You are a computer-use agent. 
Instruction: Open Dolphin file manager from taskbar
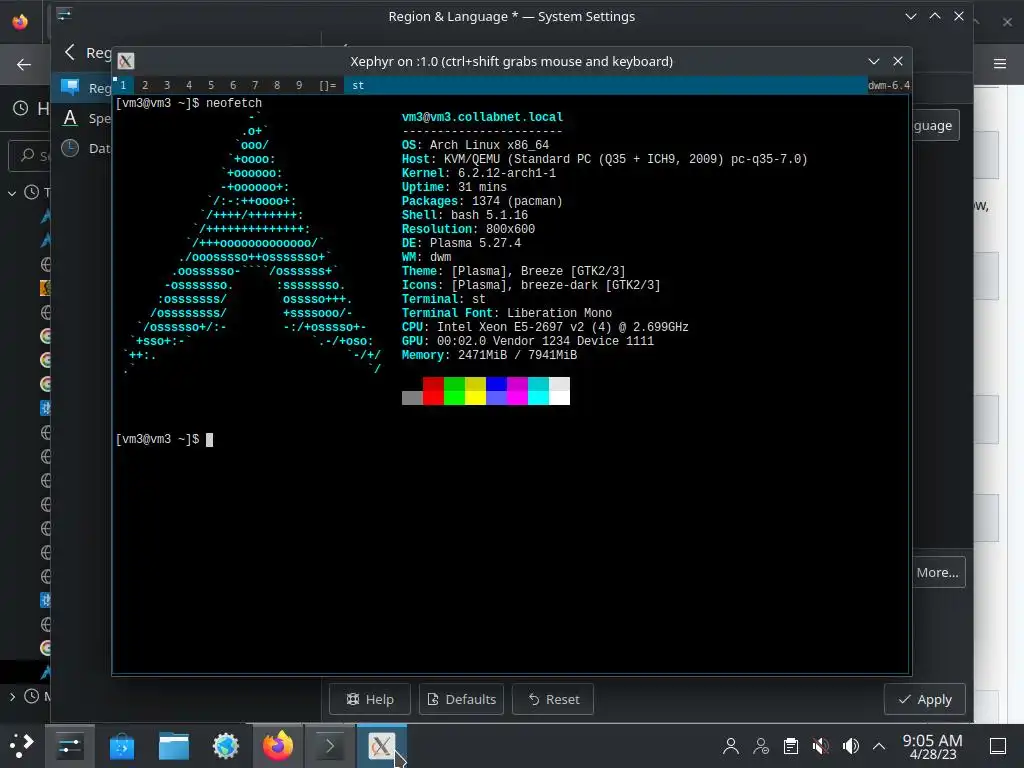click(174, 745)
